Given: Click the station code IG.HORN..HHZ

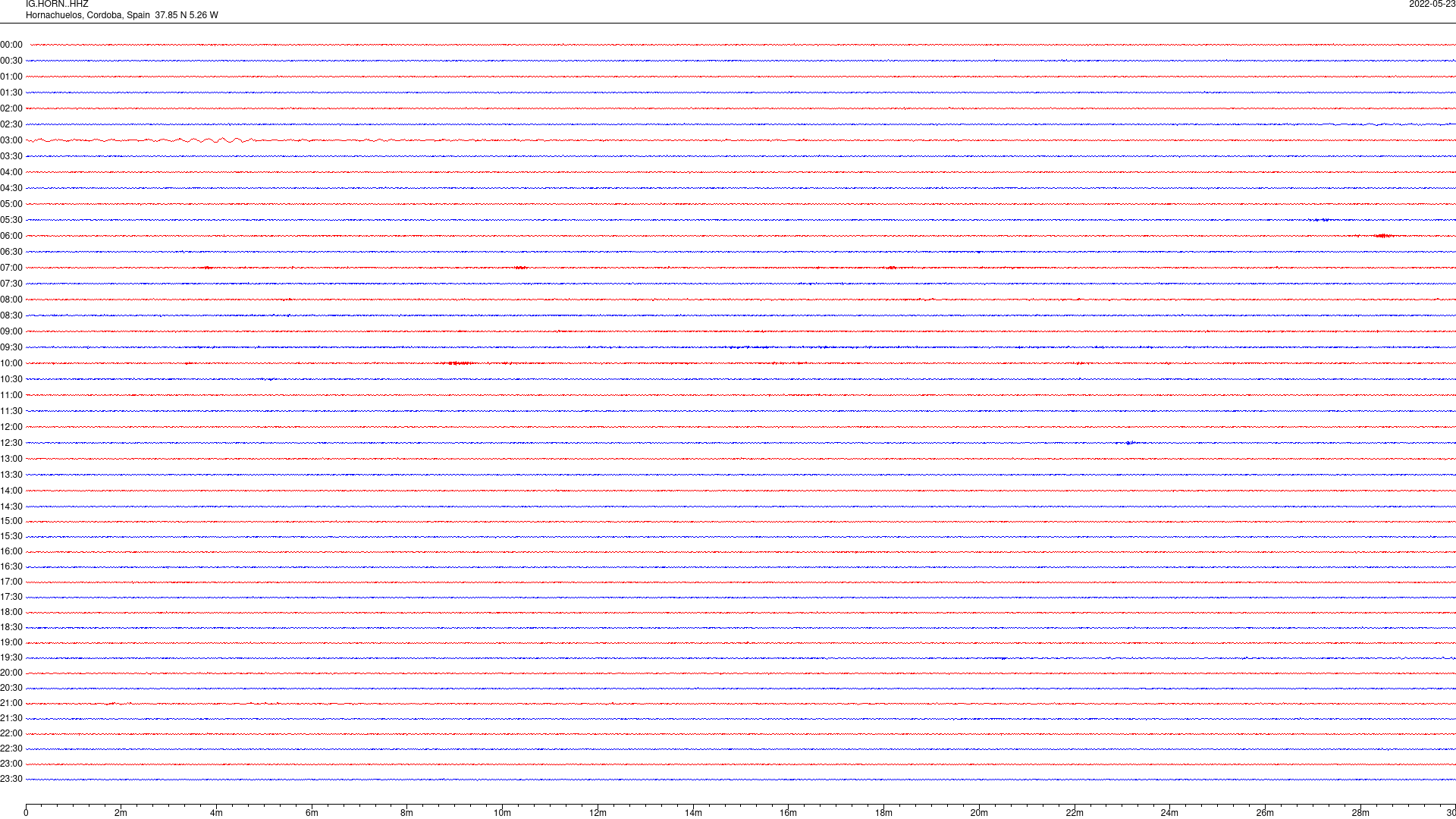Looking at the screenshot, I should tap(57, 5).
